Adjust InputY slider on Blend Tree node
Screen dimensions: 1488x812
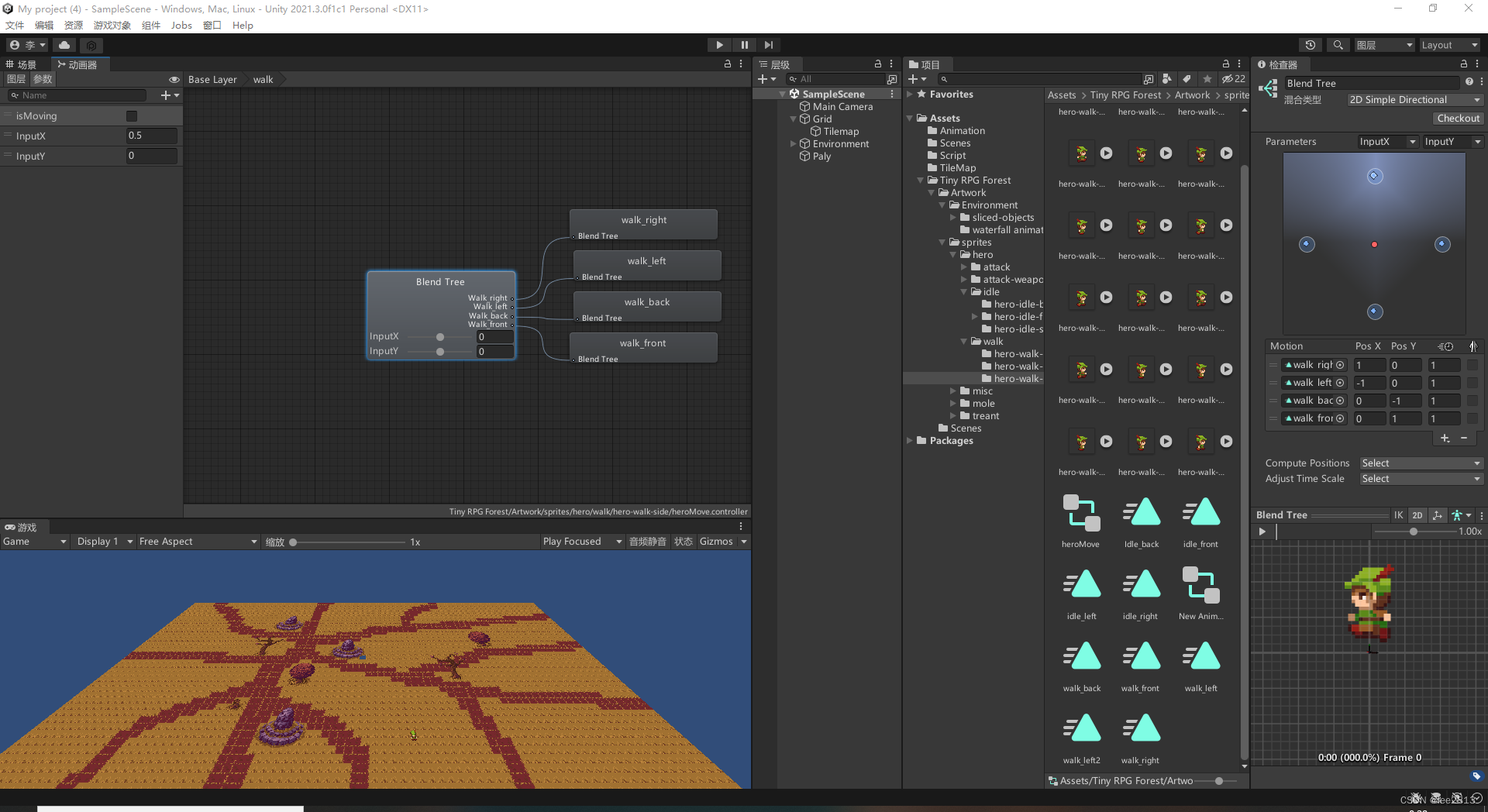[x=440, y=351]
